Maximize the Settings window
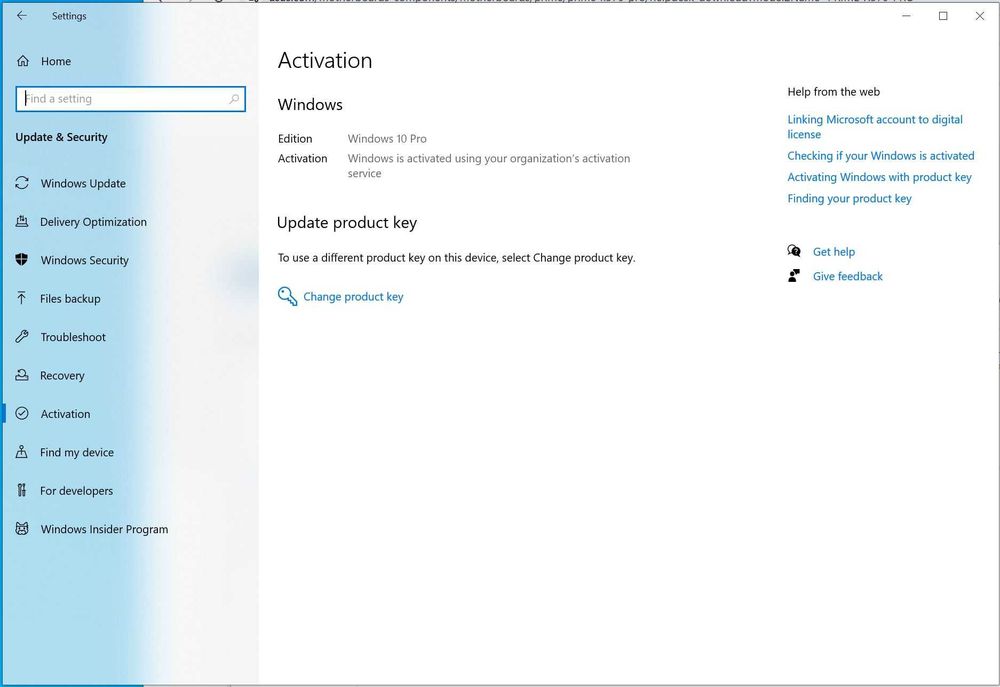Screen dimensions: 1000x687 point(943,15)
